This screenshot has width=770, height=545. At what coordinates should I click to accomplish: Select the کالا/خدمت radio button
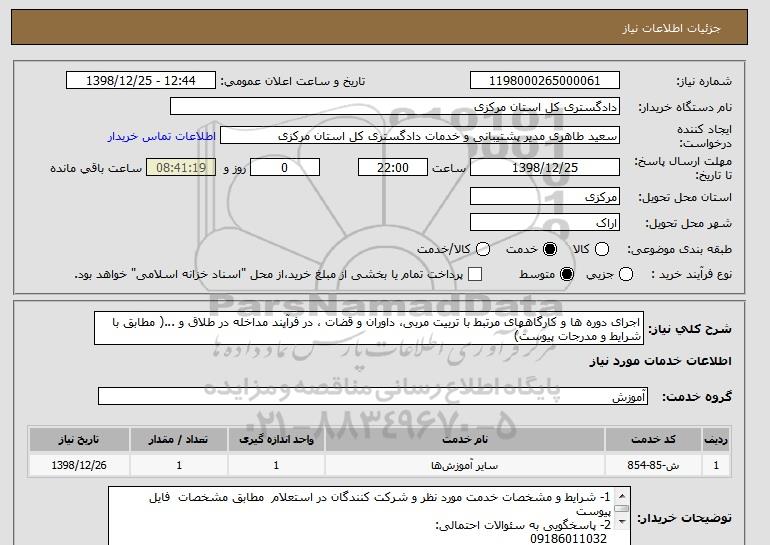tap(483, 249)
